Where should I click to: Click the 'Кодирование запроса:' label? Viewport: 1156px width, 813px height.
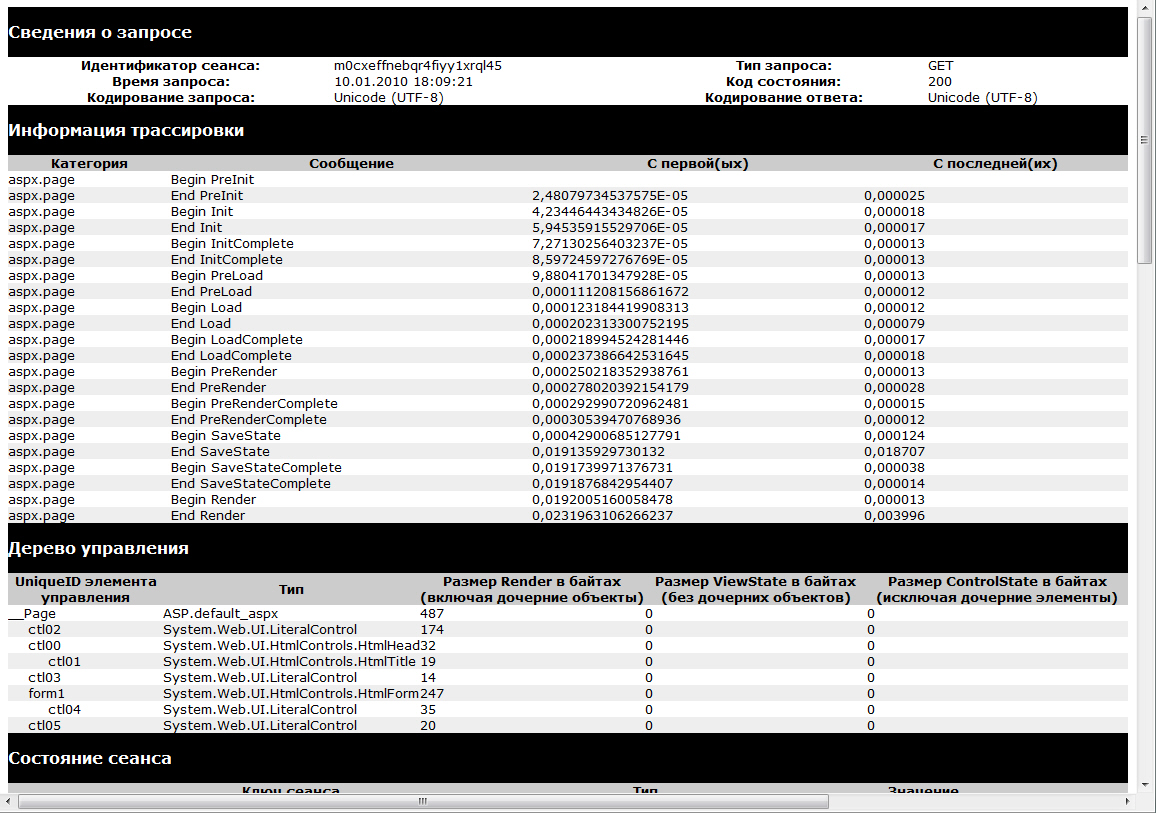pyautogui.click(x=171, y=98)
